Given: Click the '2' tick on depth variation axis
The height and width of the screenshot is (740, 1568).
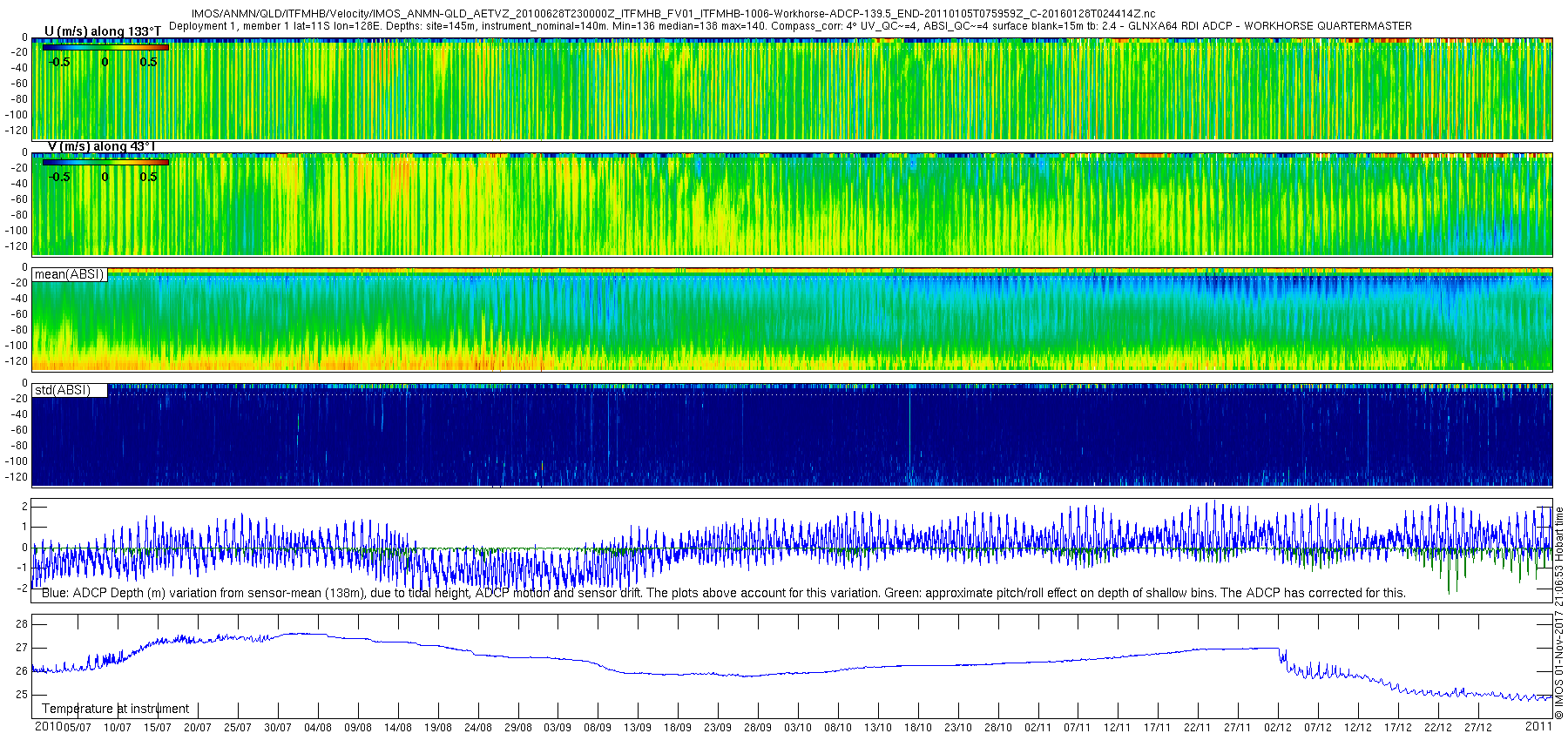Looking at the screenshot, I should click(x=24, y=507).
